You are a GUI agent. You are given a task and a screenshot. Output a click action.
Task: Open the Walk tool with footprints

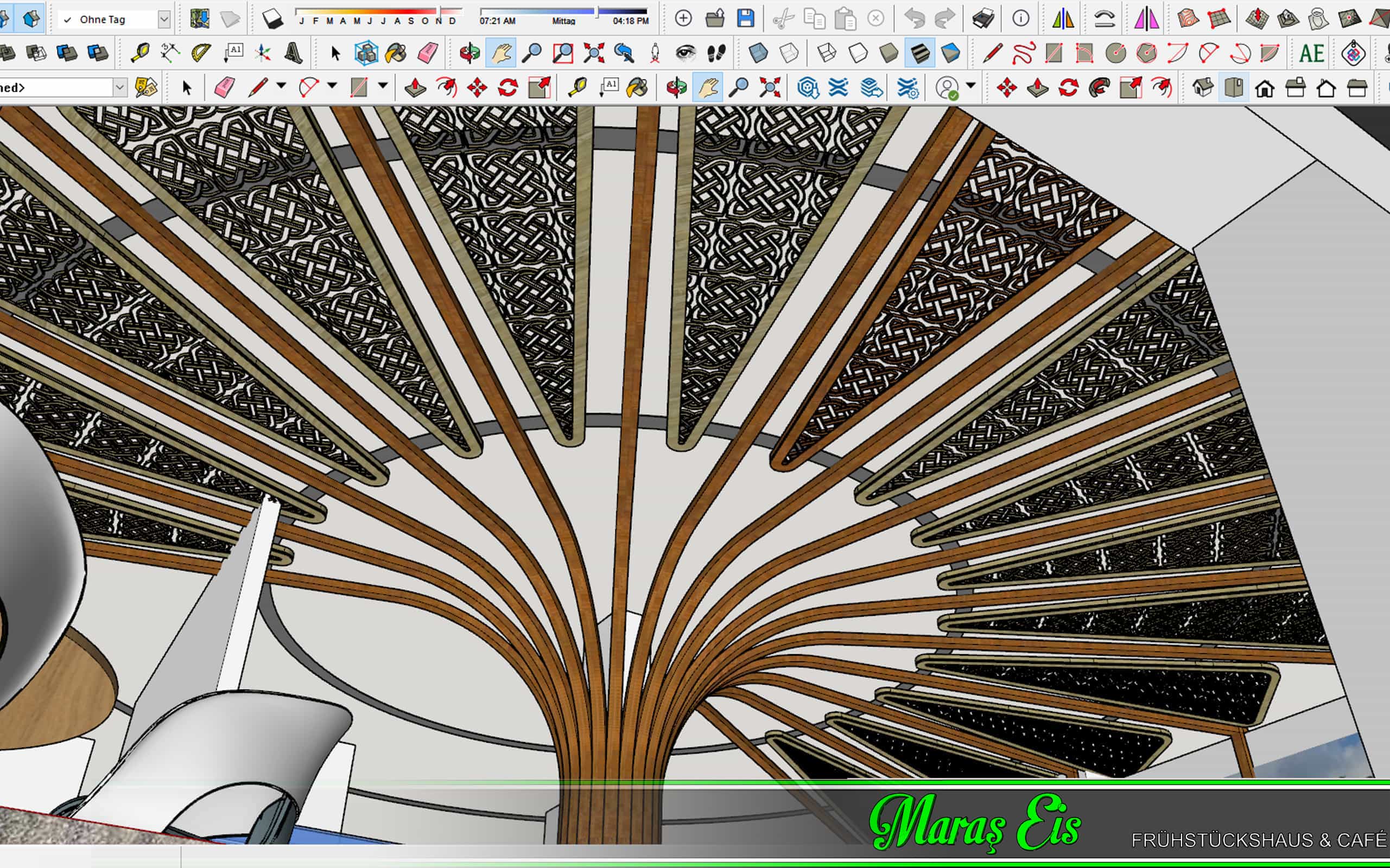(716, 53)
